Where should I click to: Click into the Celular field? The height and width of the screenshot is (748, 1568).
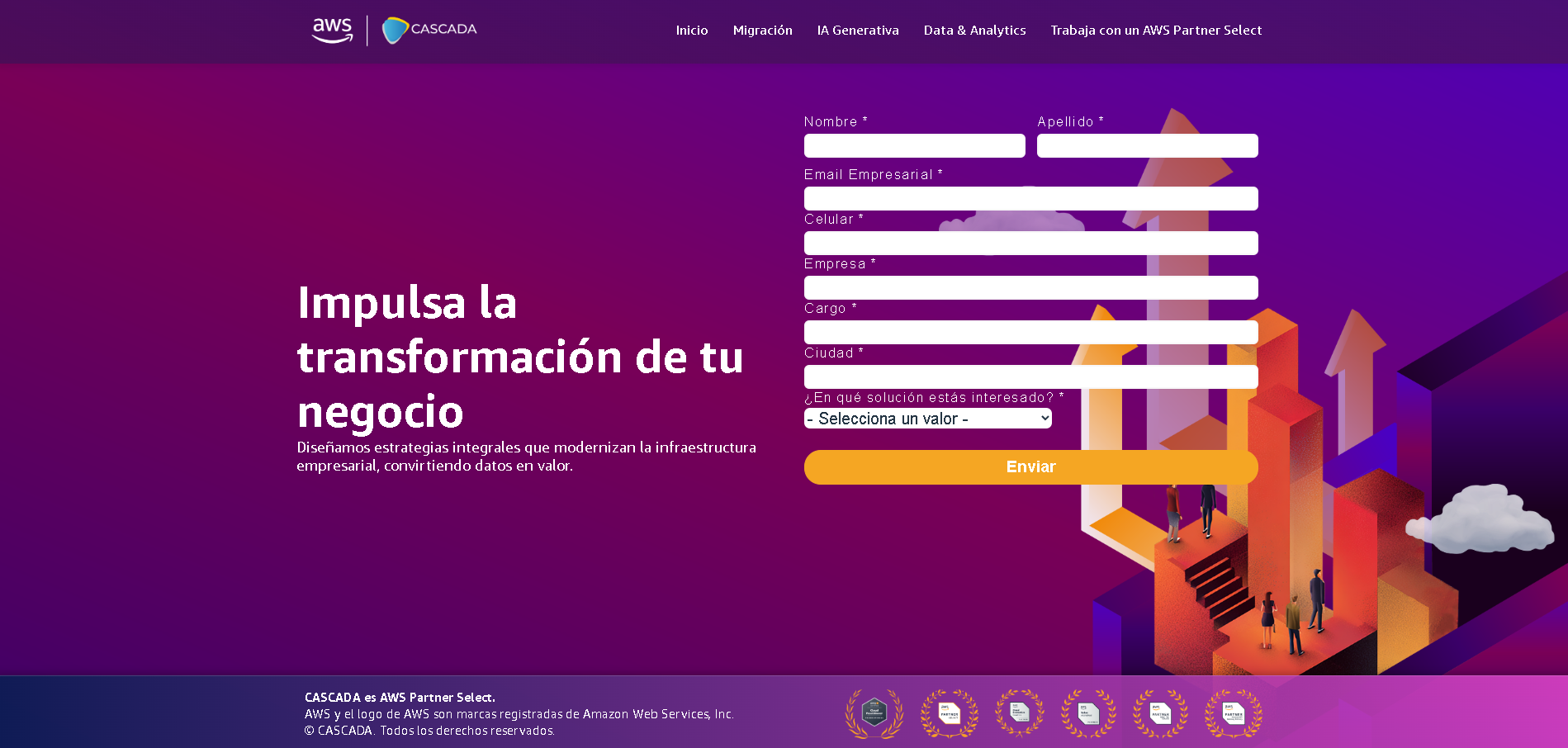[1031, 244]
